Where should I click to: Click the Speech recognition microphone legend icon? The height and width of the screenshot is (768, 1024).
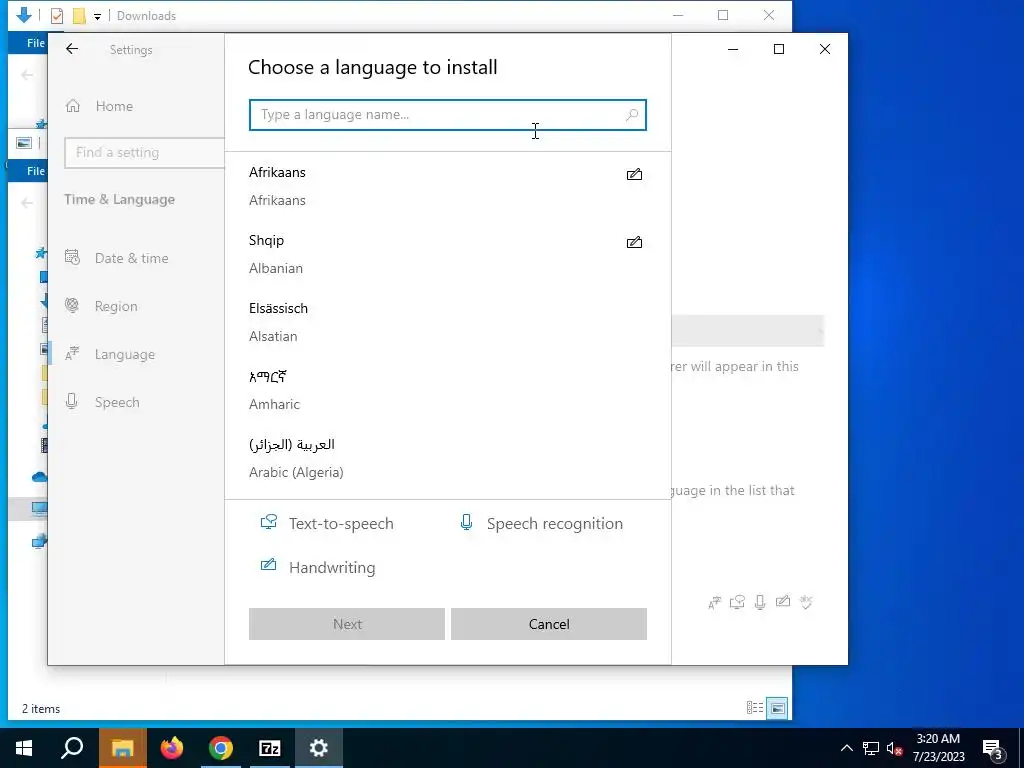tap(466, 522)
